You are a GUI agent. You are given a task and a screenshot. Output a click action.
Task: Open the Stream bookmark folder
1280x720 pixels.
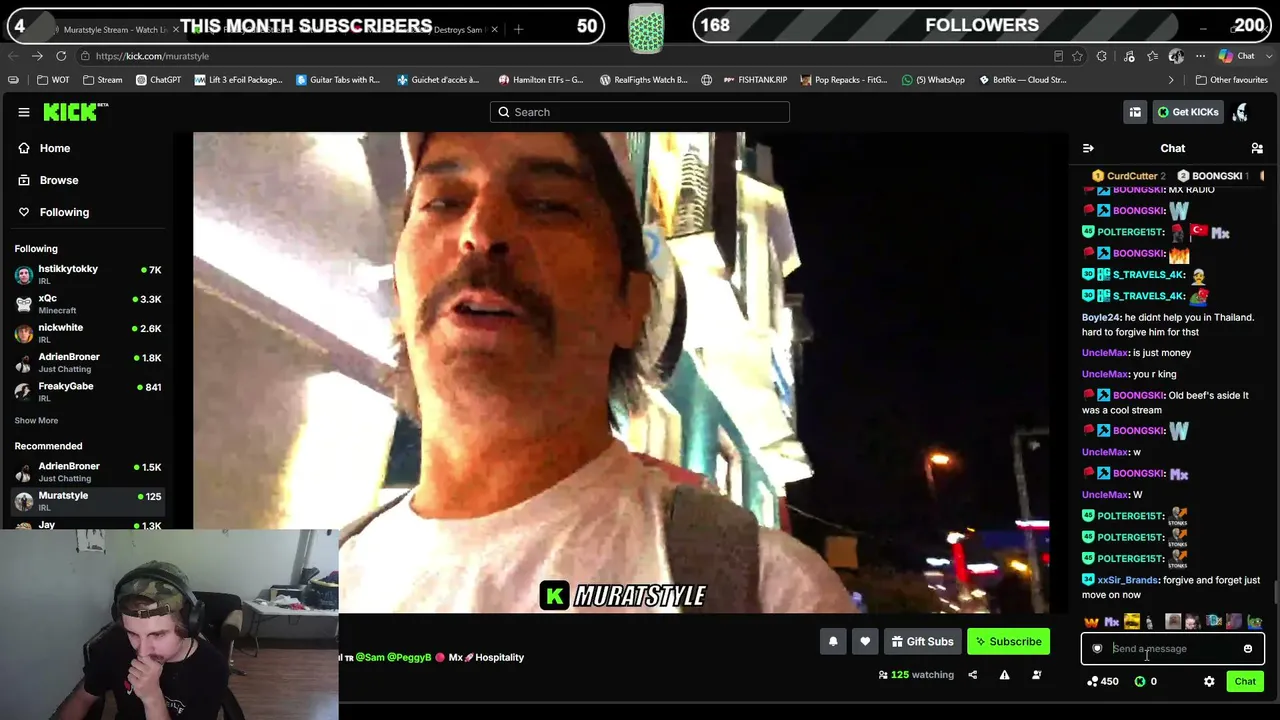[x=103, y=80]
